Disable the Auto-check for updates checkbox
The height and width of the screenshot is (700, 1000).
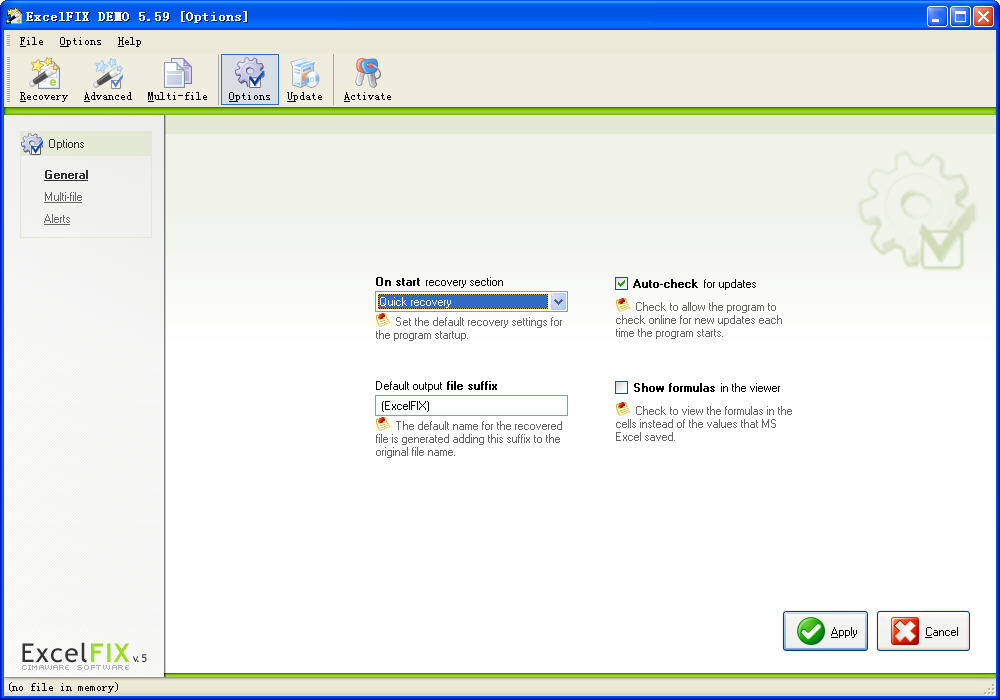622,284
